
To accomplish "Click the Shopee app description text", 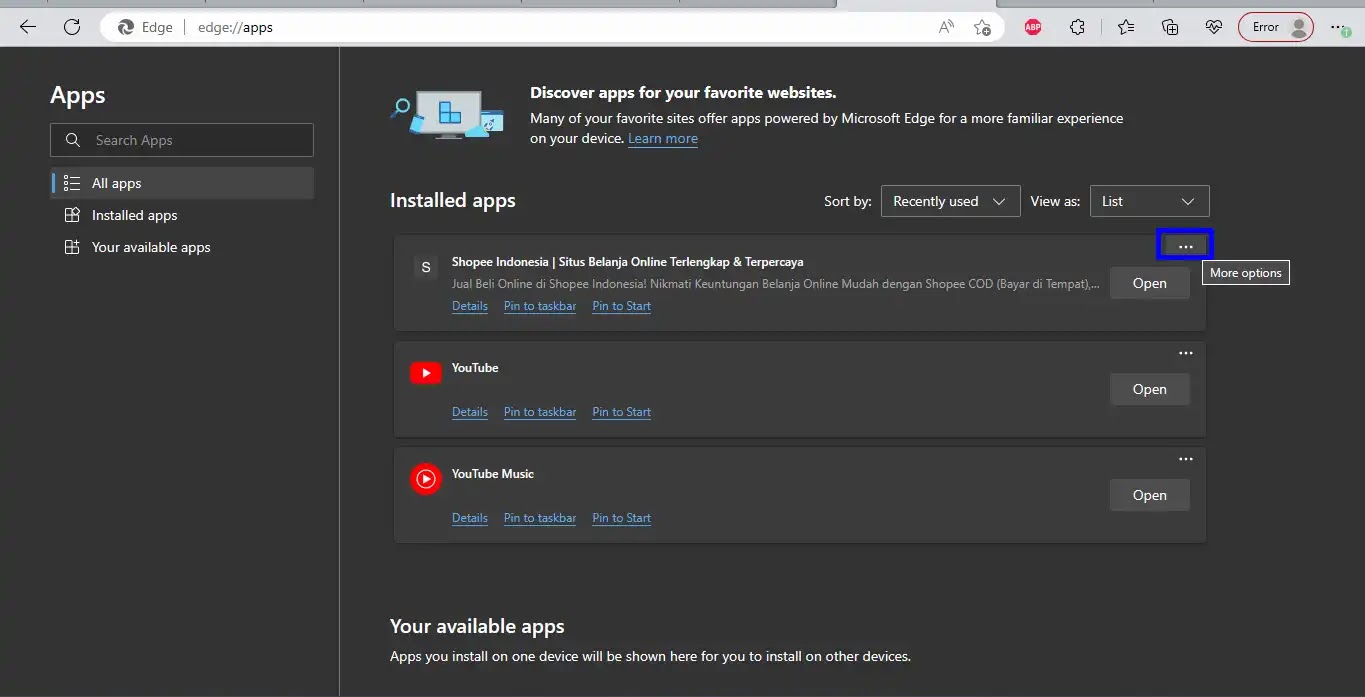I will tap(776, 284).
